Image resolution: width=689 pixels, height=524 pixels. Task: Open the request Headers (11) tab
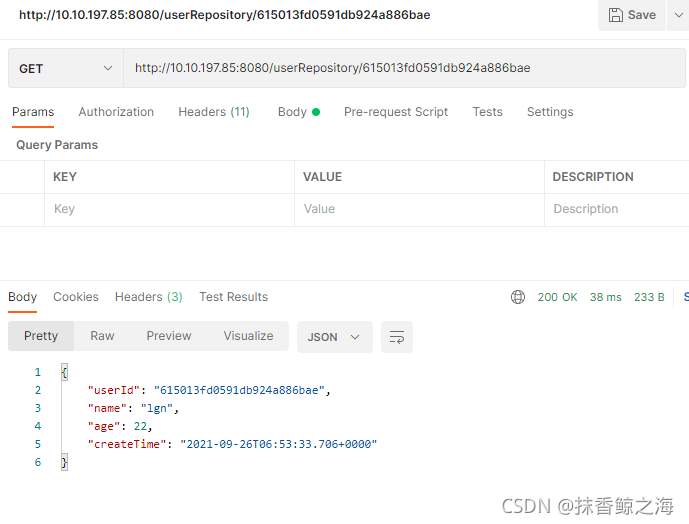(214, 112)
